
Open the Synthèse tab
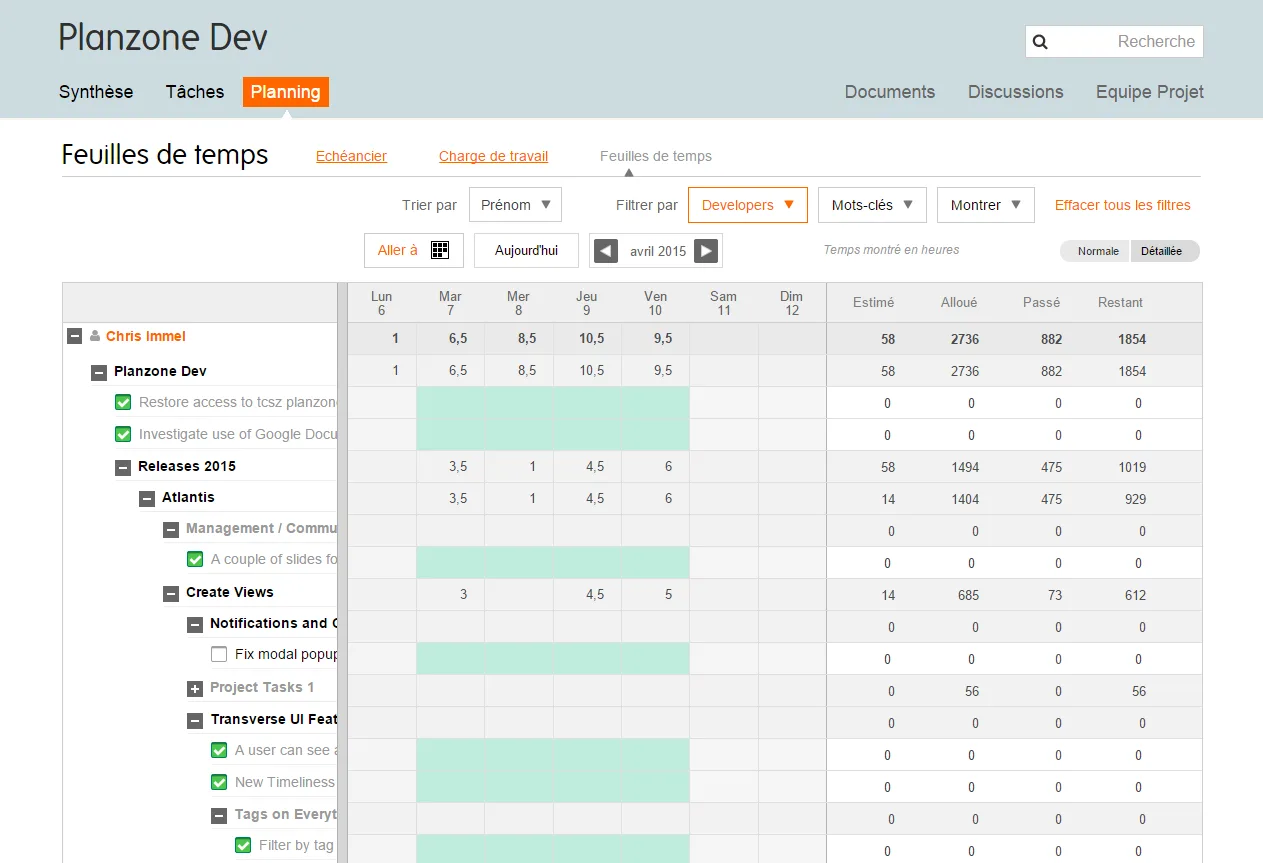96,92
